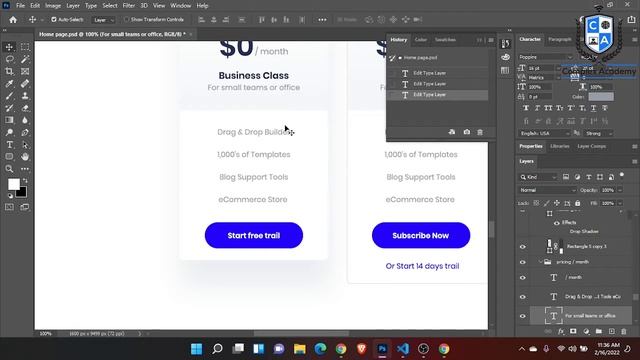
Task: Select the Path Selection tool
Action: [25, 144]
